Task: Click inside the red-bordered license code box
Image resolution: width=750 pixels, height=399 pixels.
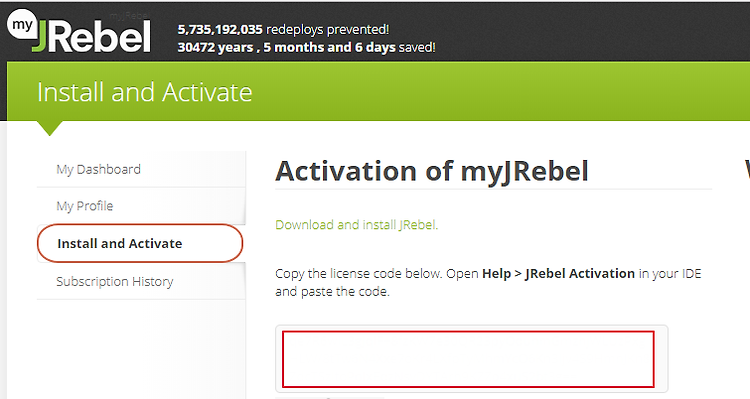Action: [x=468, y=359]
